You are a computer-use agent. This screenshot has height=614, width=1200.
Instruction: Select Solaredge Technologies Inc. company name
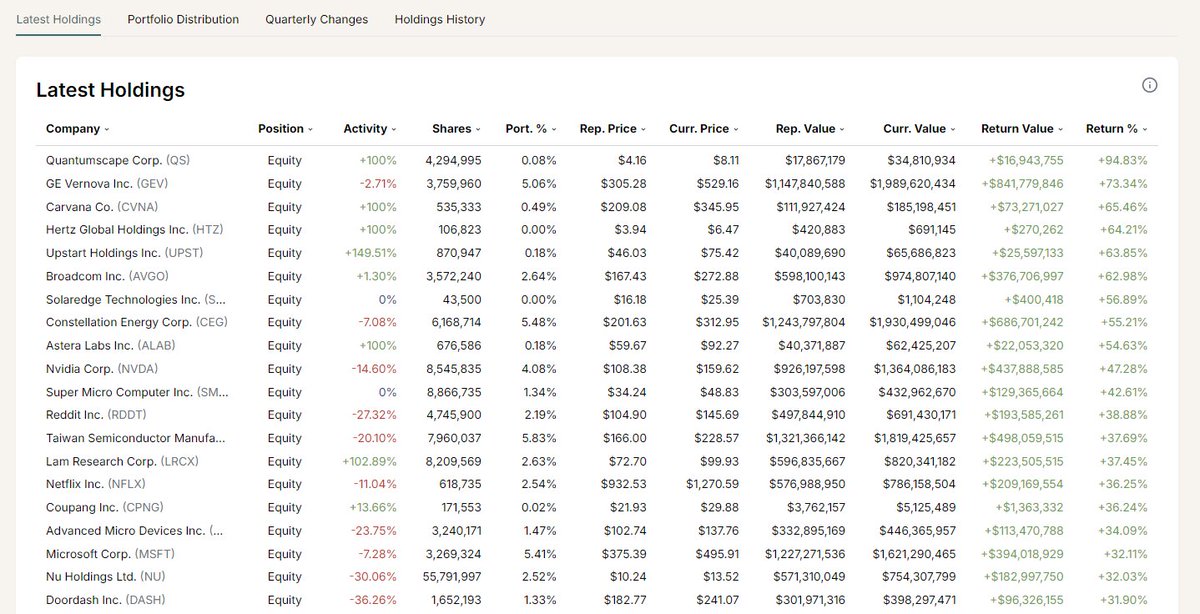(x=135, y=299)
